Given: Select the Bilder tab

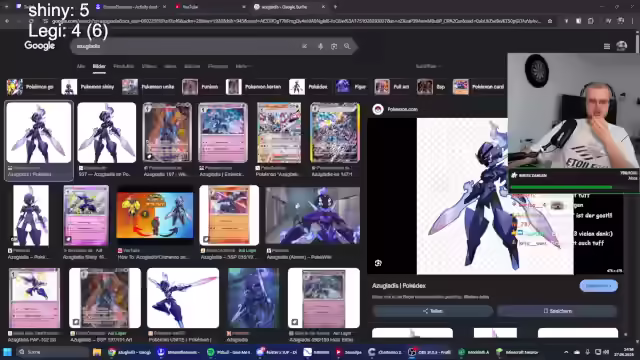Looking at the screenshot, I should [x=99, y=66].
